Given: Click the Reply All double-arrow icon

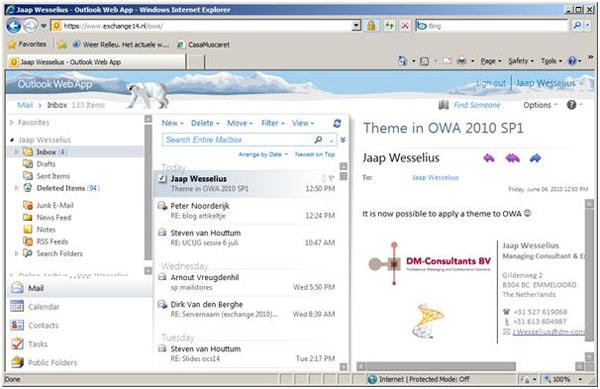Looking at the screenshot, I should tap(512, 158).
